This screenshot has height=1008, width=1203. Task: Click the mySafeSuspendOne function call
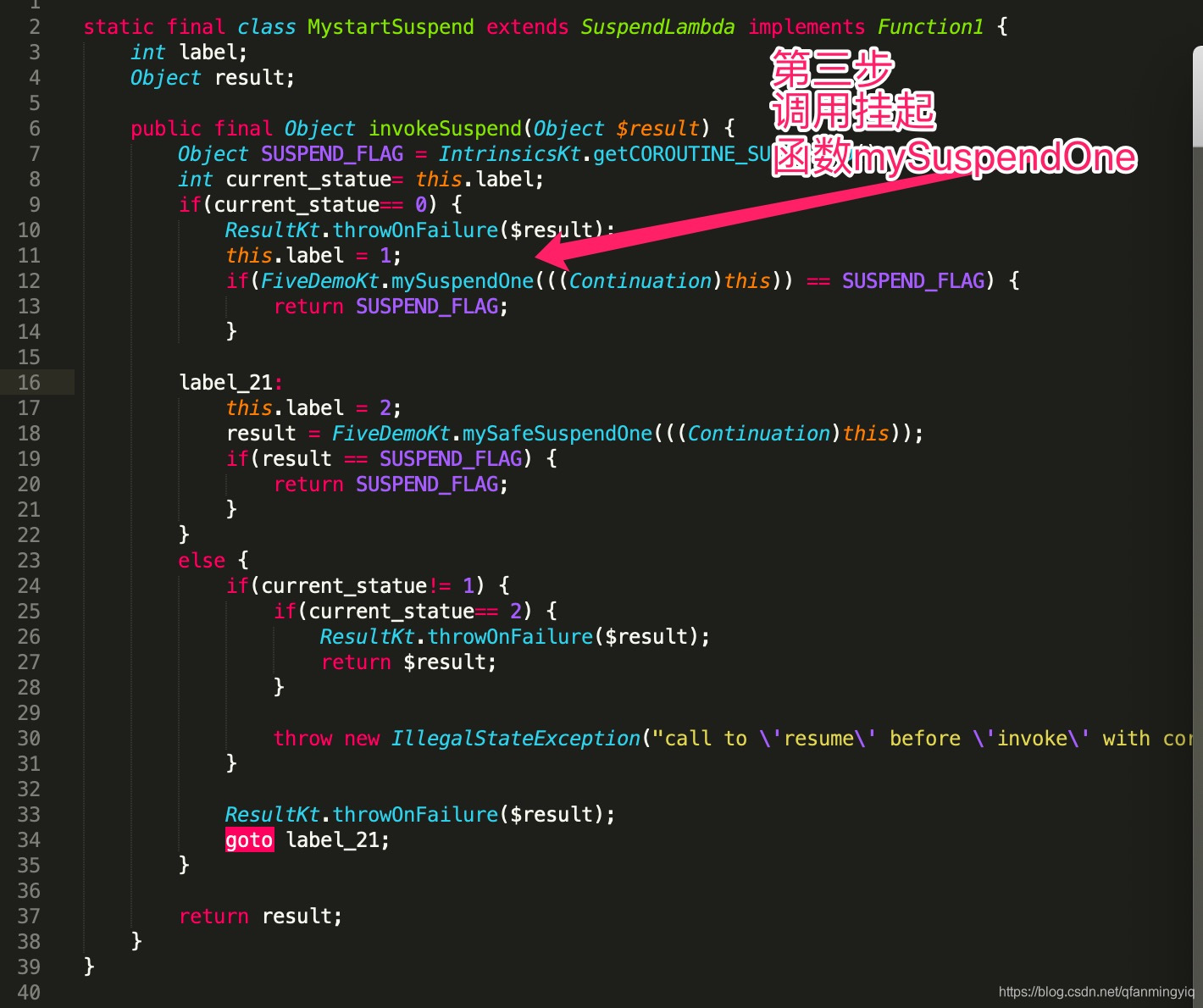(x=557, y=434)
